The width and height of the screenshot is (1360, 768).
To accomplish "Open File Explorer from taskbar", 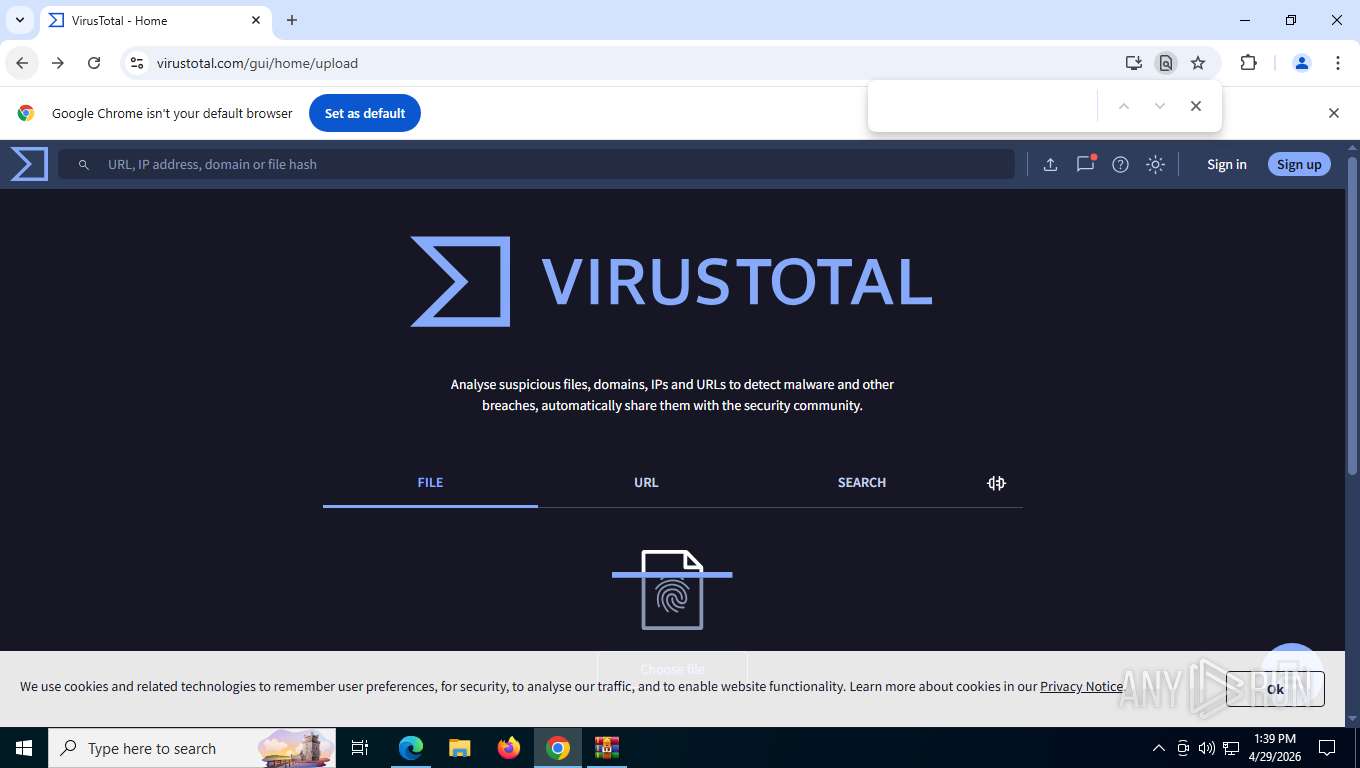I will (460, 748).
